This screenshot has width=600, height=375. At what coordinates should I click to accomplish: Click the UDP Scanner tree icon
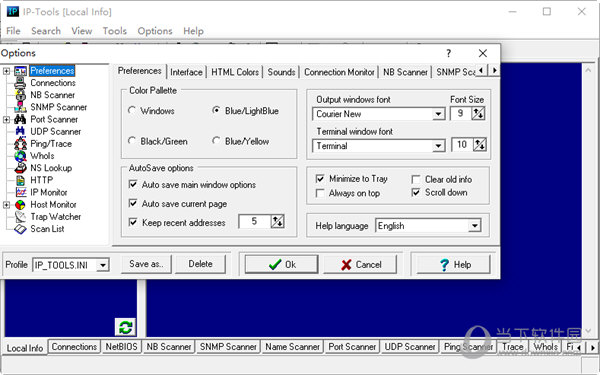(x=20, y=131)
